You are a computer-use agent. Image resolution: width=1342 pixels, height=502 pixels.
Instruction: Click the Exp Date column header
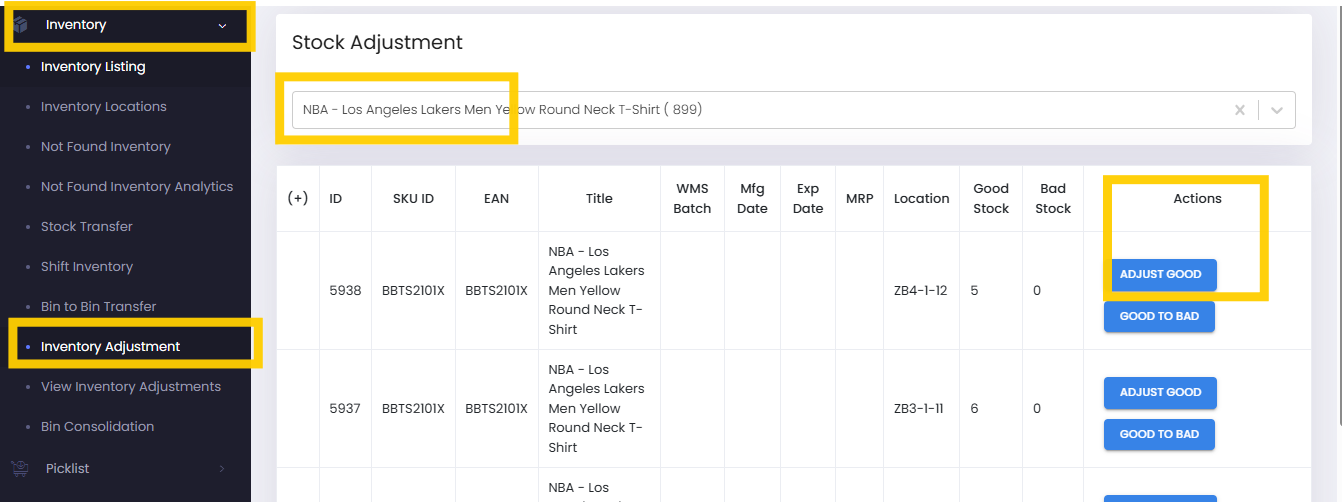808,198
